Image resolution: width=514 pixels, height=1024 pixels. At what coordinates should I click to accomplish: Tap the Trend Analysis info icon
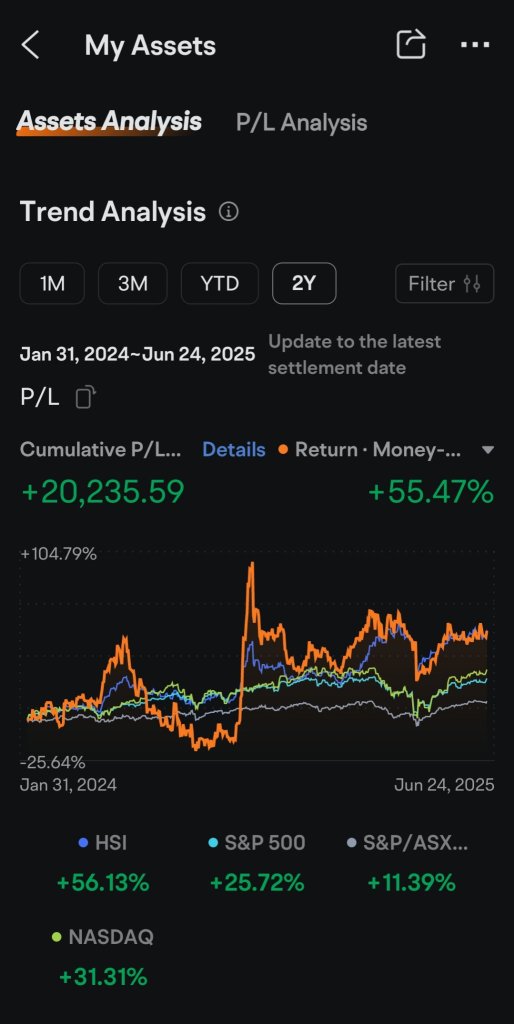coord(229,212)
